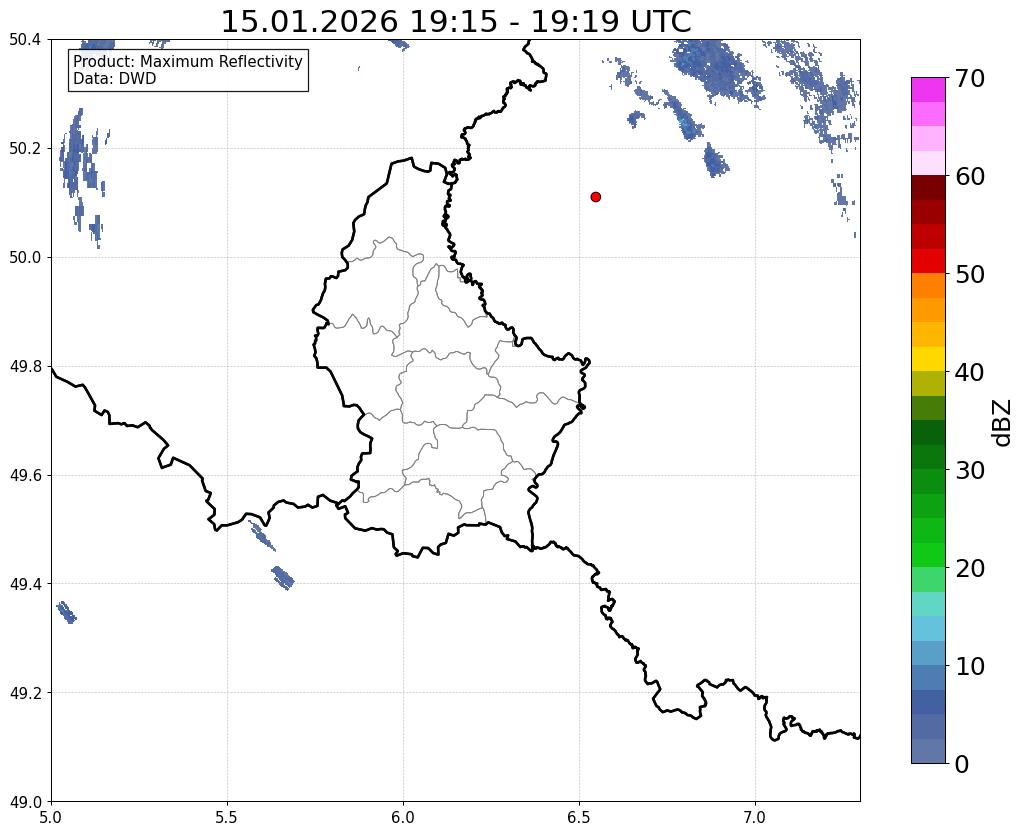Click the y-axis latitude label "50.4"
This screenshot has height=834, width=1023.
25,40
